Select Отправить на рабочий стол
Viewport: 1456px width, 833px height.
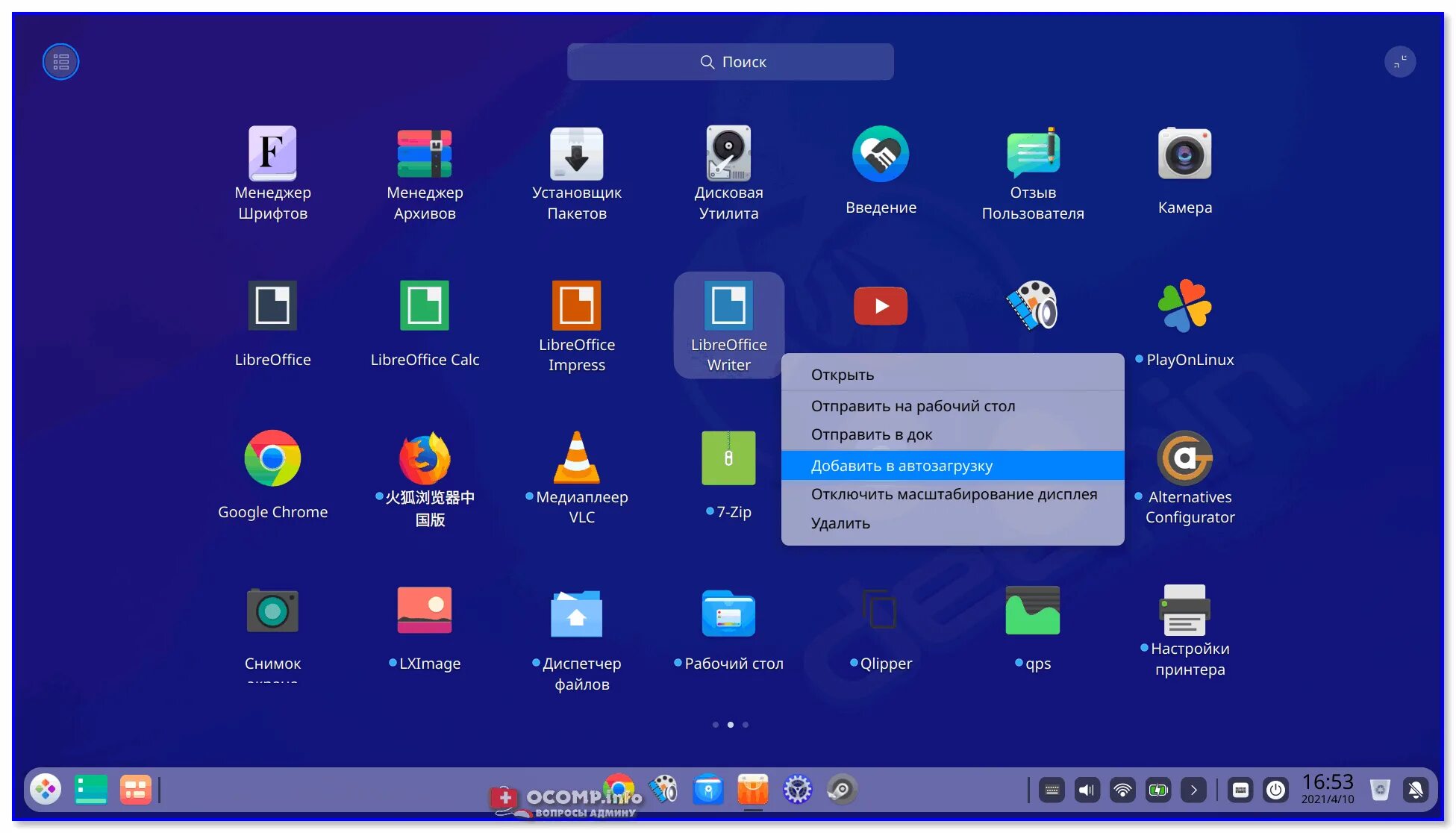point(952,406)
